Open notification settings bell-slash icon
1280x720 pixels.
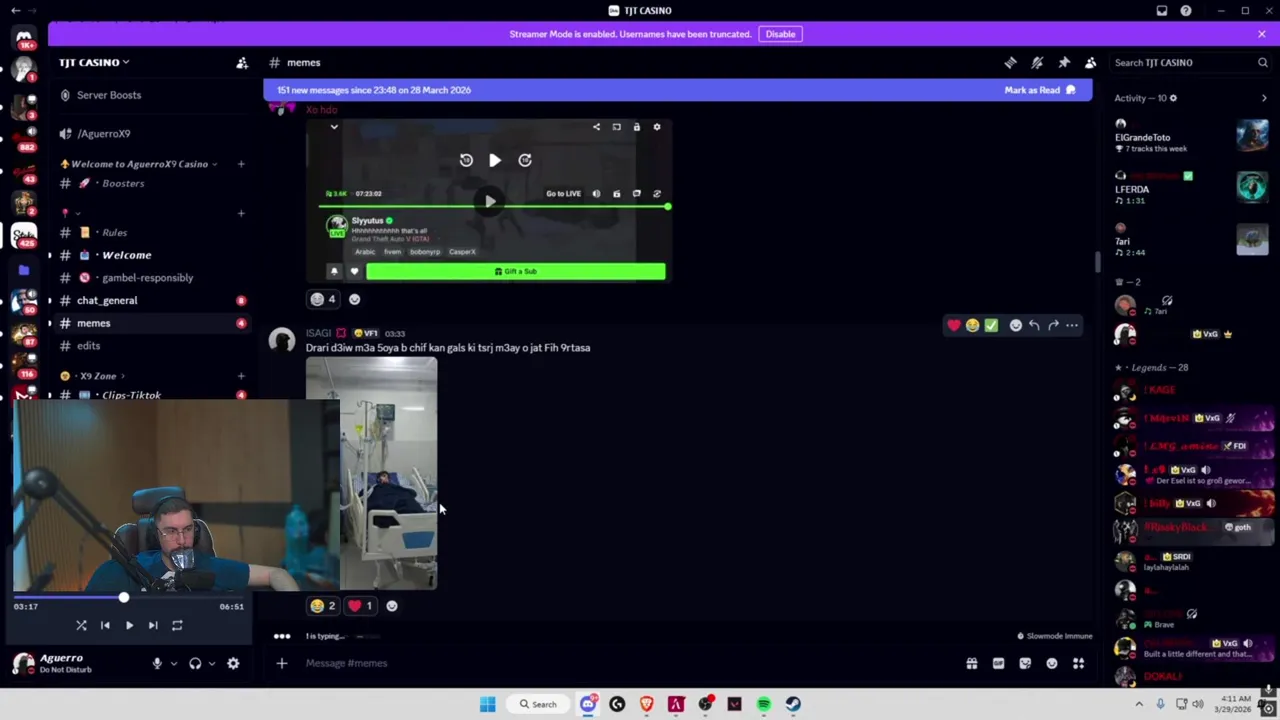point(1037,63)
